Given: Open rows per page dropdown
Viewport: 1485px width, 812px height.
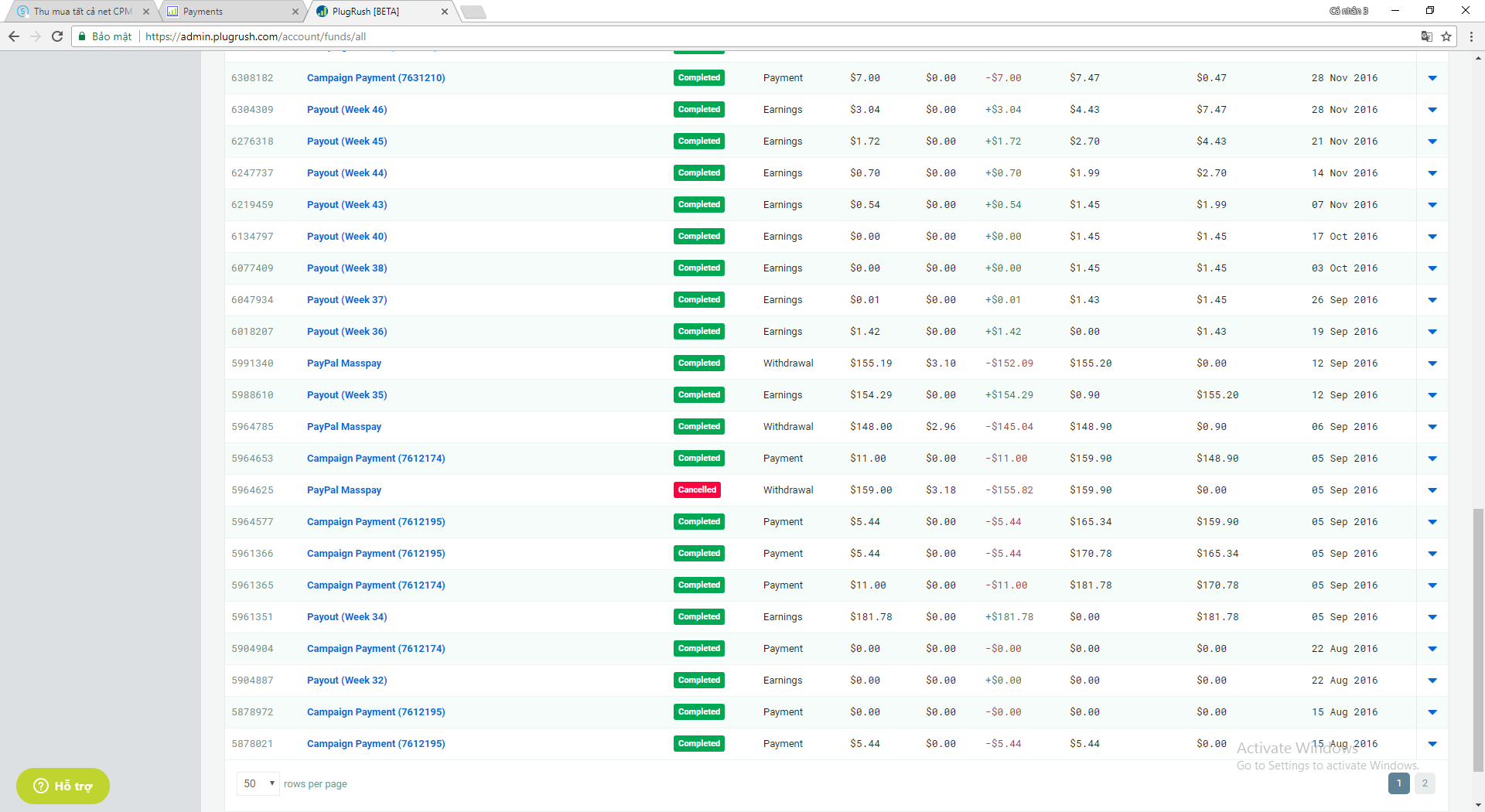Looking at the screenshot, I should pos(258,783).
